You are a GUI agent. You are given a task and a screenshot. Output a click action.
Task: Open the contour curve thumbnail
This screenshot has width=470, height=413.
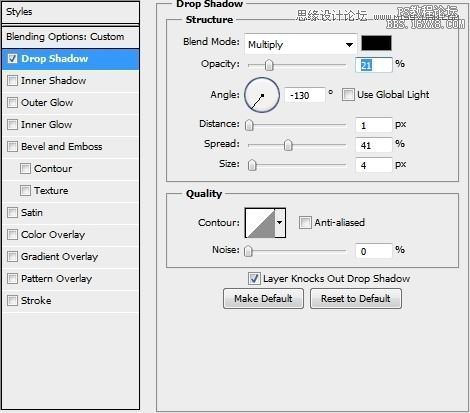260,223
